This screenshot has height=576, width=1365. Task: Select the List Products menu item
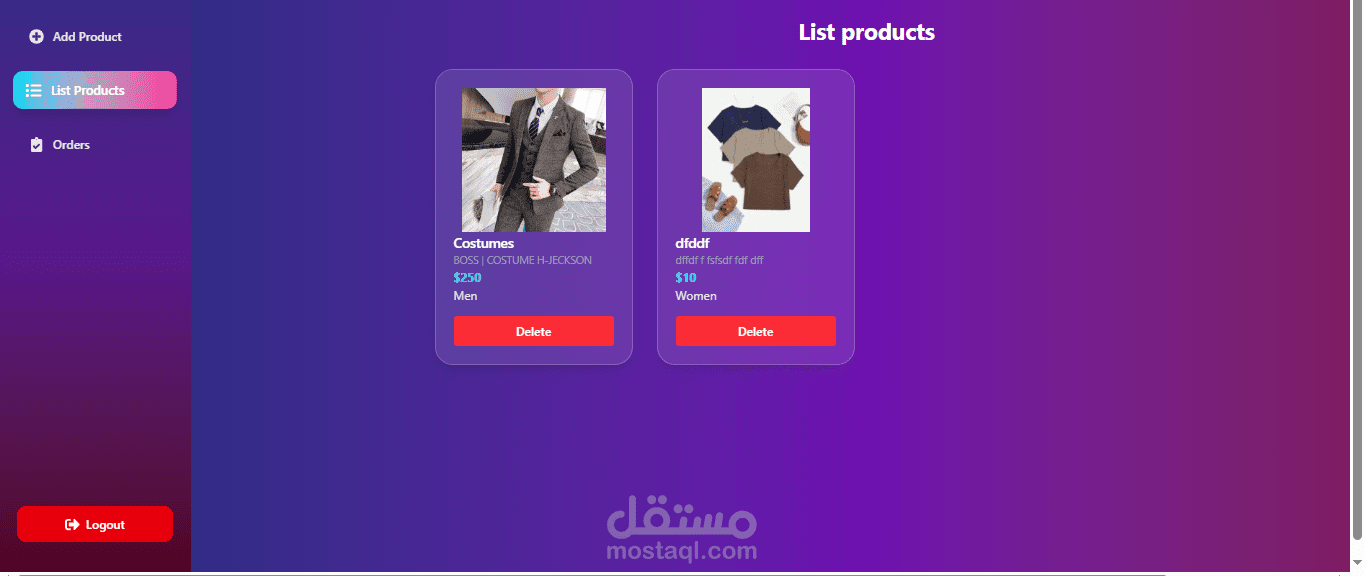click(95, 90)
